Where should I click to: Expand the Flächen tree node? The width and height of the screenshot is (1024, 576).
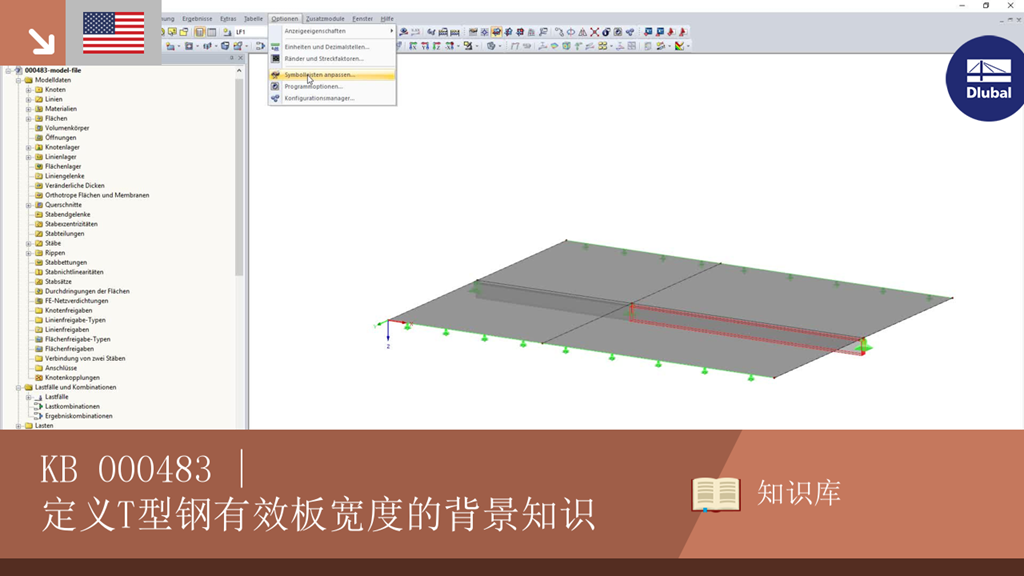pos(29,119)
